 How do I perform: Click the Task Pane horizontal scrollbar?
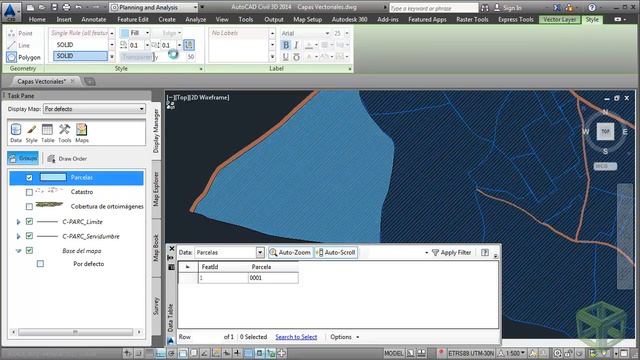point(76,332)
